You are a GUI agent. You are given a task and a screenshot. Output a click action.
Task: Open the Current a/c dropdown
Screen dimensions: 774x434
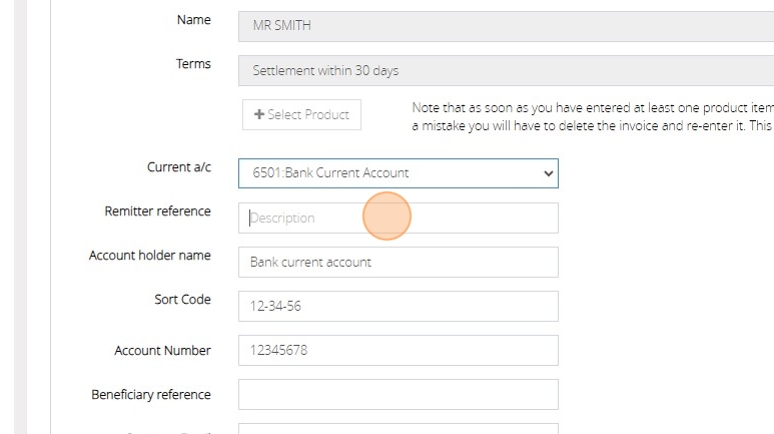click(x=397, y=173)
